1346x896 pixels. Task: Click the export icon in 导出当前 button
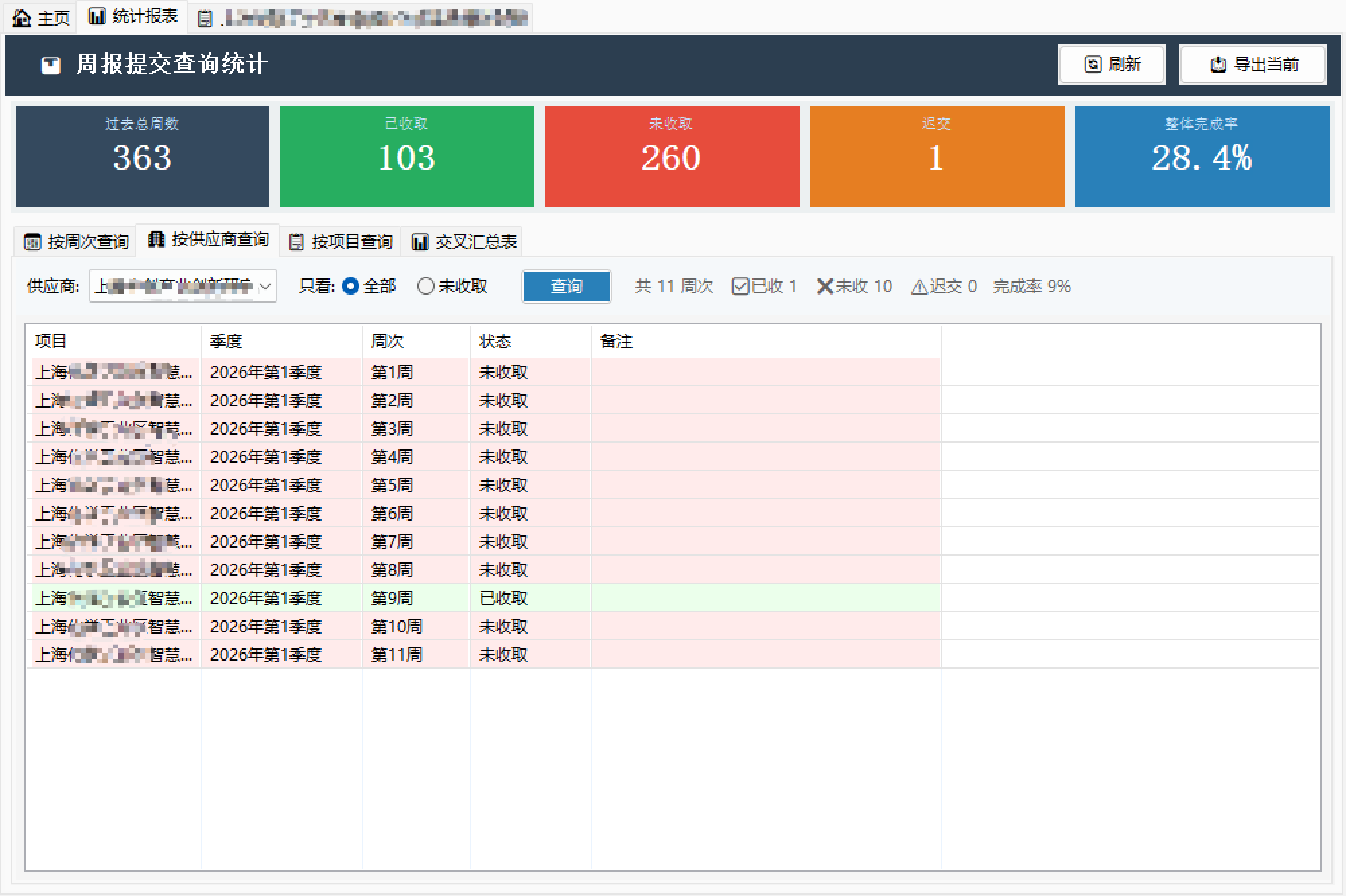tap(1218, 65)
